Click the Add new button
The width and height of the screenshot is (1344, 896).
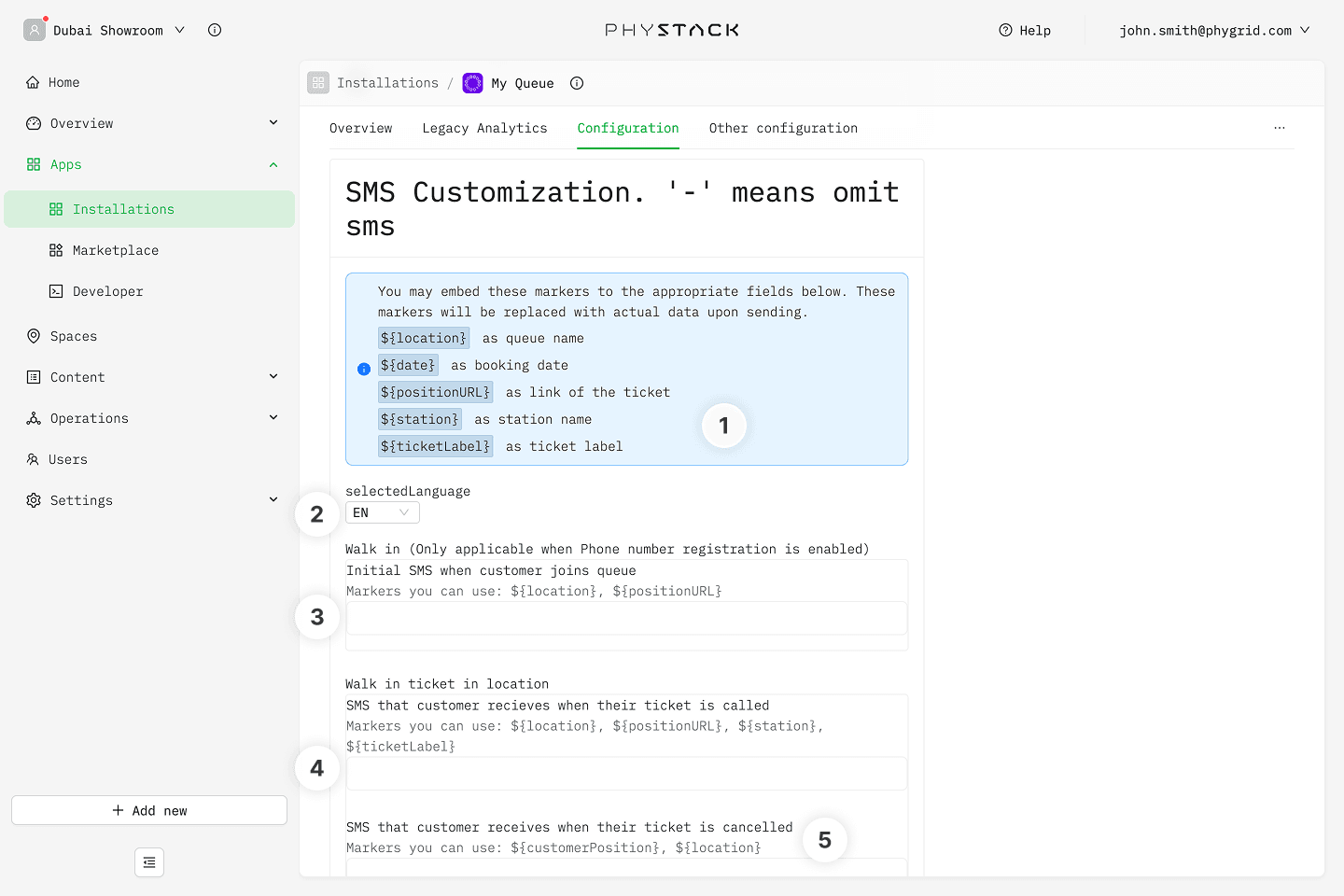tap(149, 810)
